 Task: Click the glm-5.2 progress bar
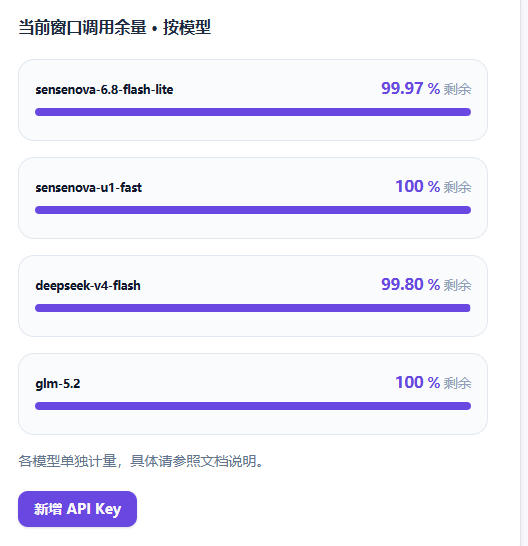click(x=253, y=406)
